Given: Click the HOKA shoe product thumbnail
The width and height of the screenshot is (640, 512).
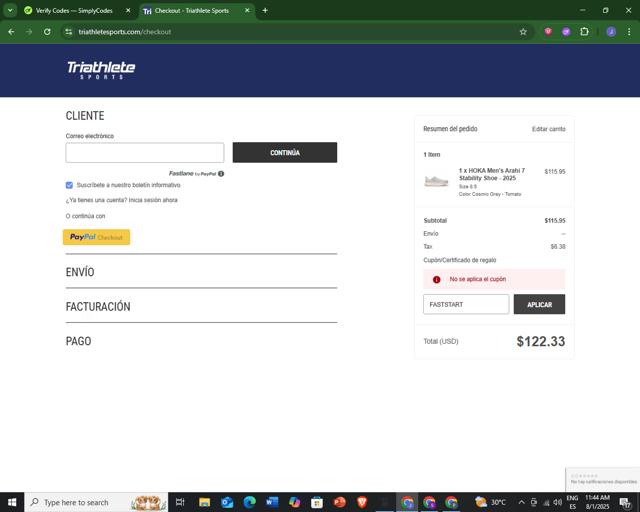Looking at the screenshot, I should point(436,181).
